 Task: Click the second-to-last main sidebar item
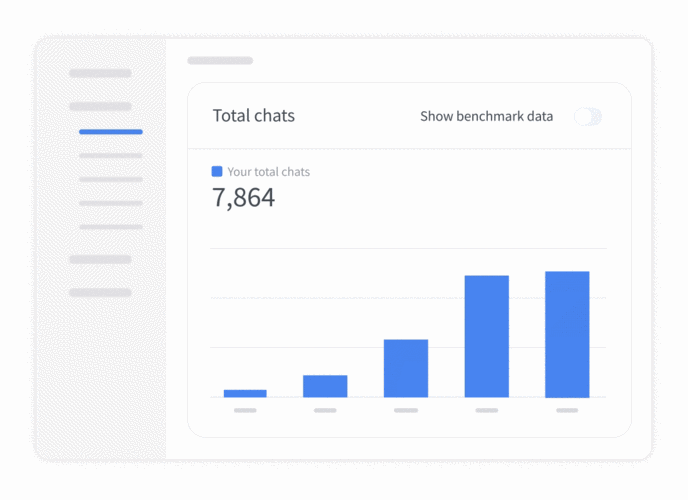pyautogui.click(x=100, y=259)
